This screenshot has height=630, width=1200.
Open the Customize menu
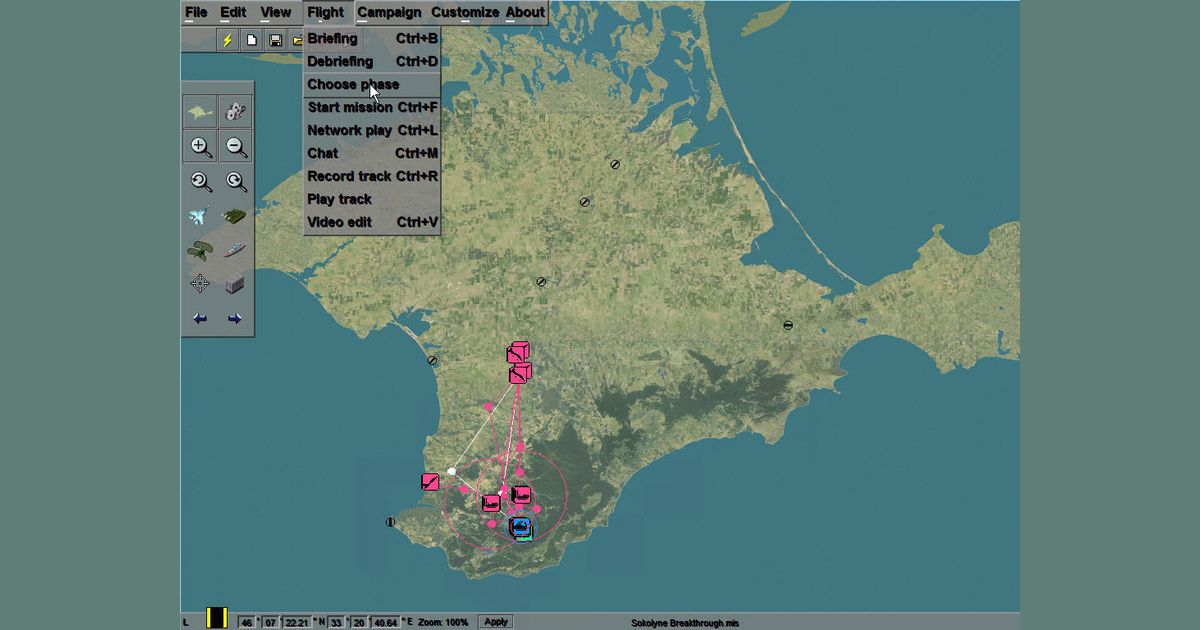(x=465, y=13)
